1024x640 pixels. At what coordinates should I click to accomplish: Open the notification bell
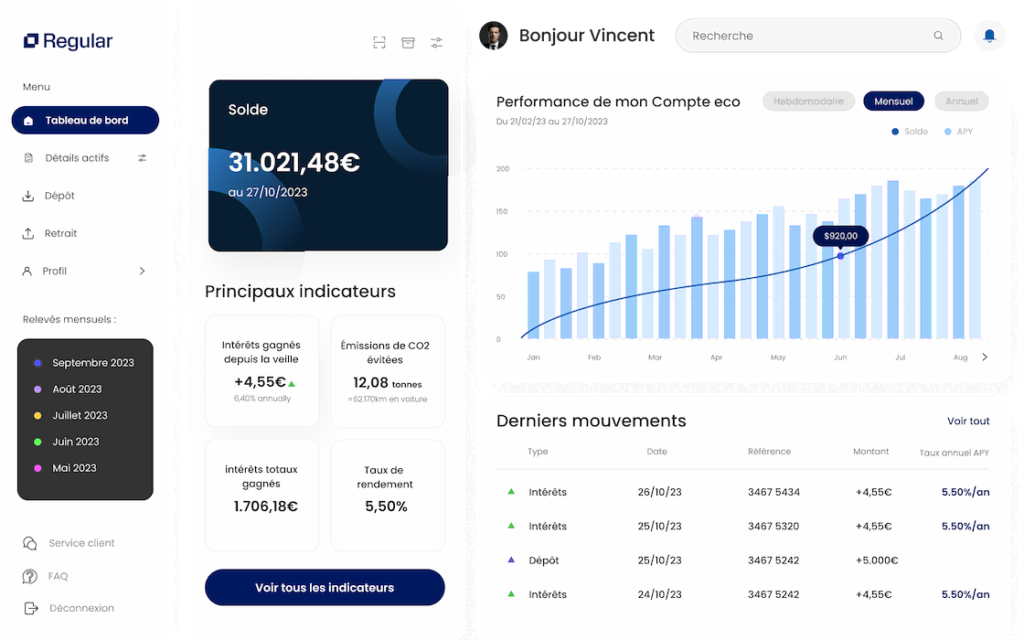point(989,36)
